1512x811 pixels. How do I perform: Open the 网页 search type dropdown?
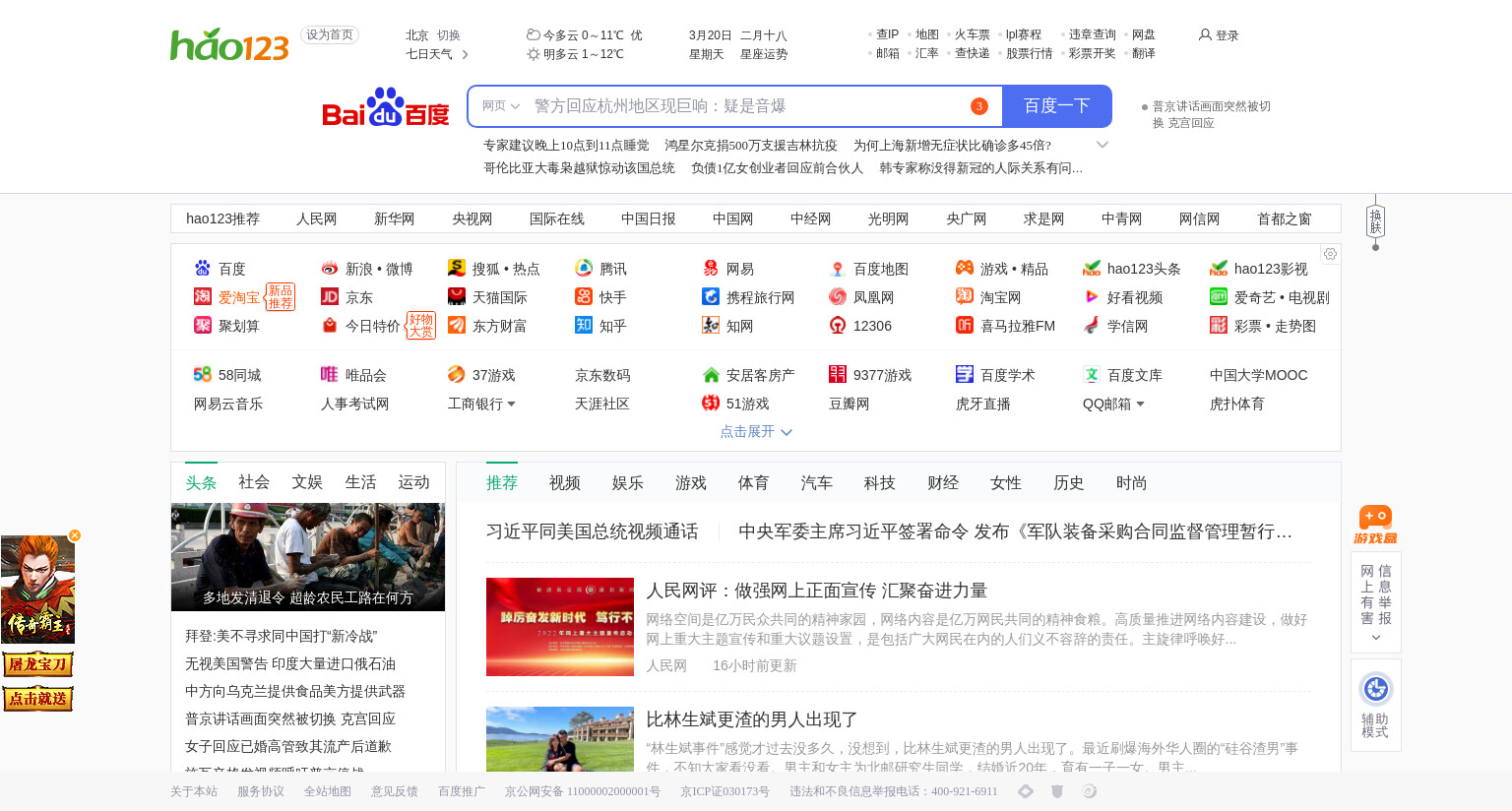pyautogui.click(x=501, y=106)
